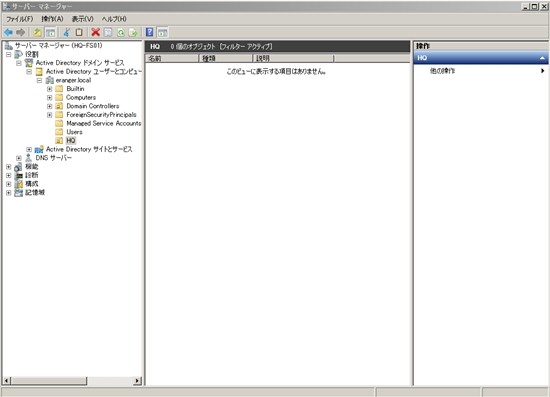
Task: Expand the Builtin folder
Action: pyautogui.click(x=49, y=89)
